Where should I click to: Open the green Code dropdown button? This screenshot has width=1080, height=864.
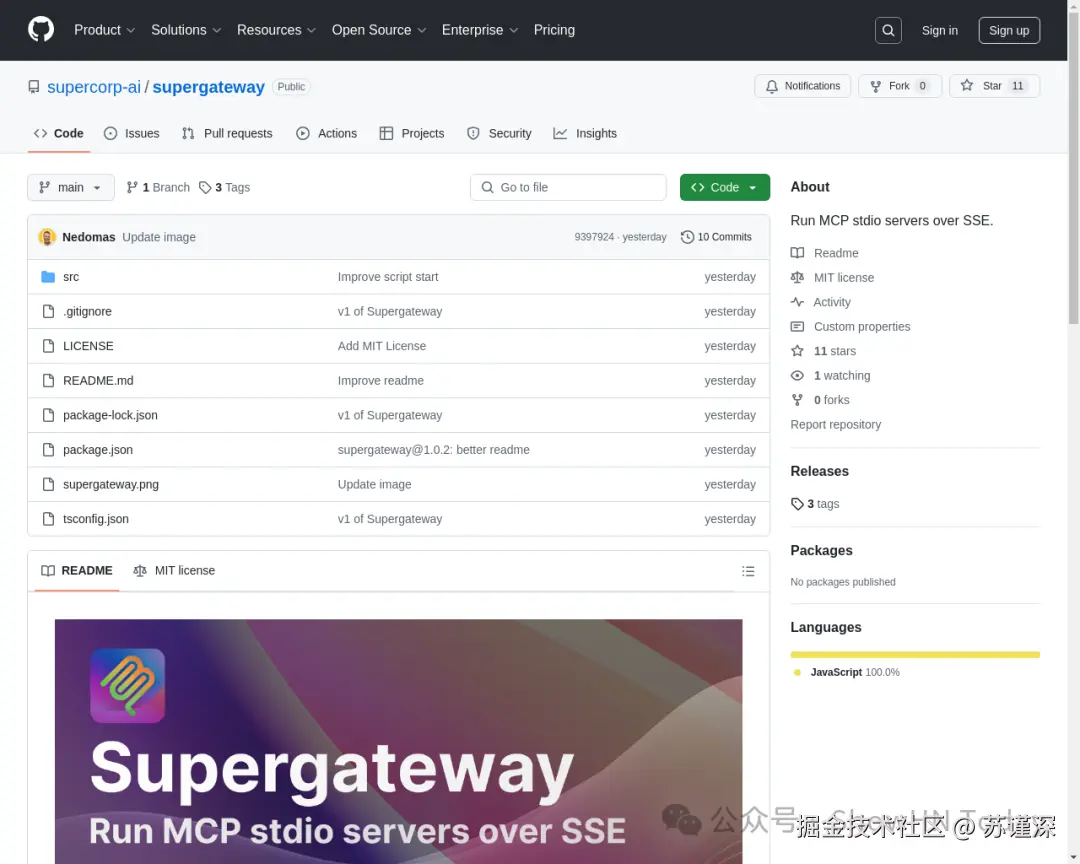tap(725, 187)
